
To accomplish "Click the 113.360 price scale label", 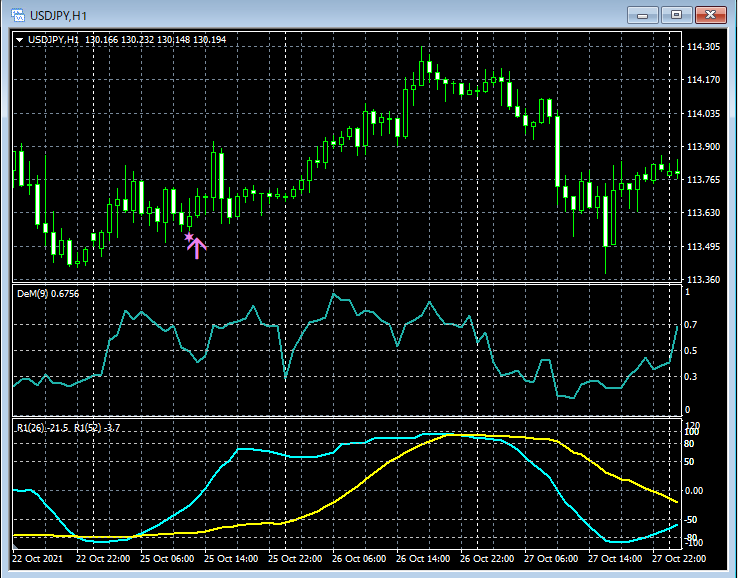I will coord(704,280).
